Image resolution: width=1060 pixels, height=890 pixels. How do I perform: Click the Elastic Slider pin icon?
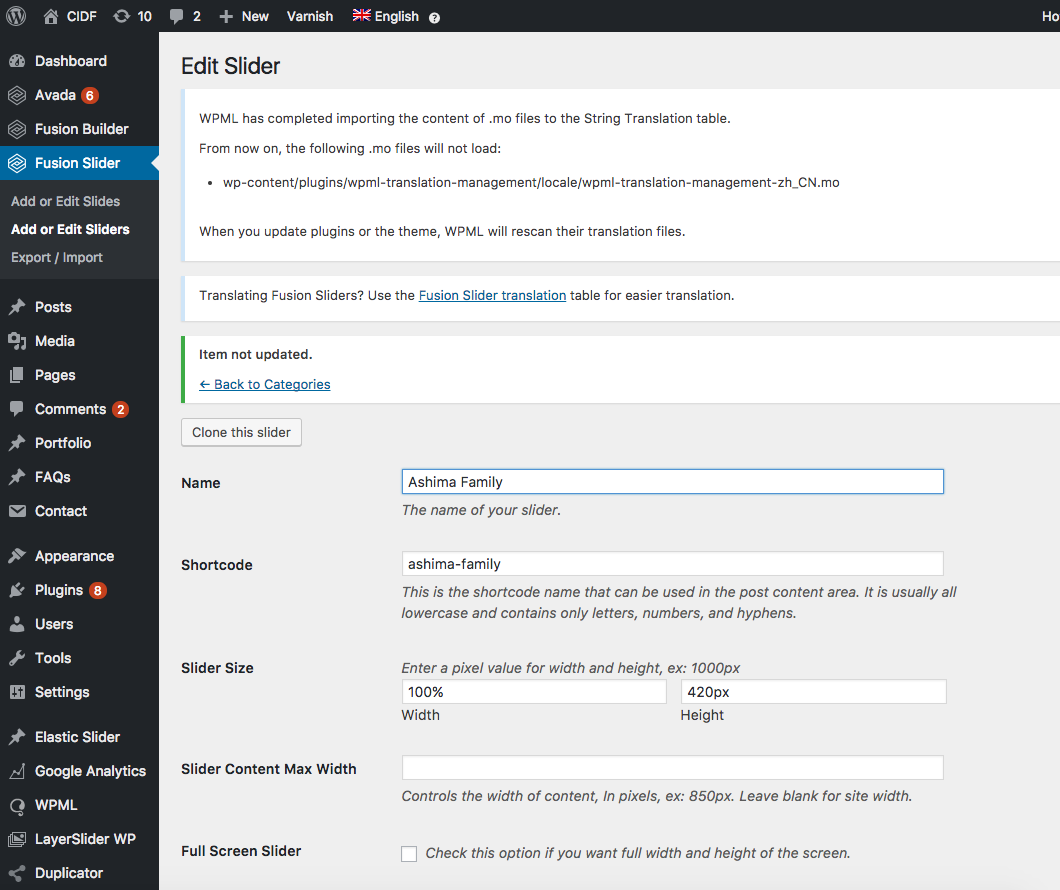(17, 737)
